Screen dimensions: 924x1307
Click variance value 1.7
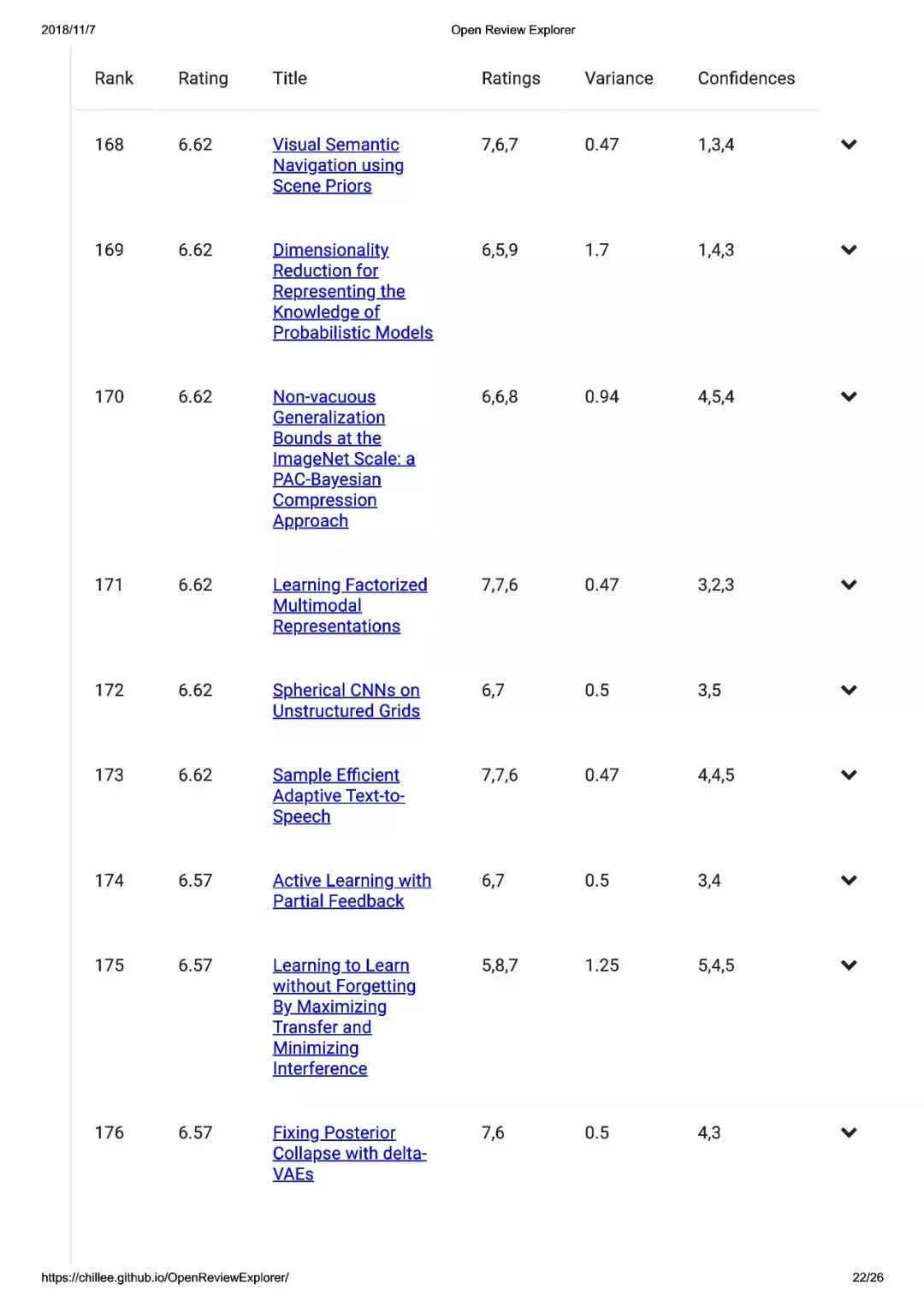(x=596, y=250)
